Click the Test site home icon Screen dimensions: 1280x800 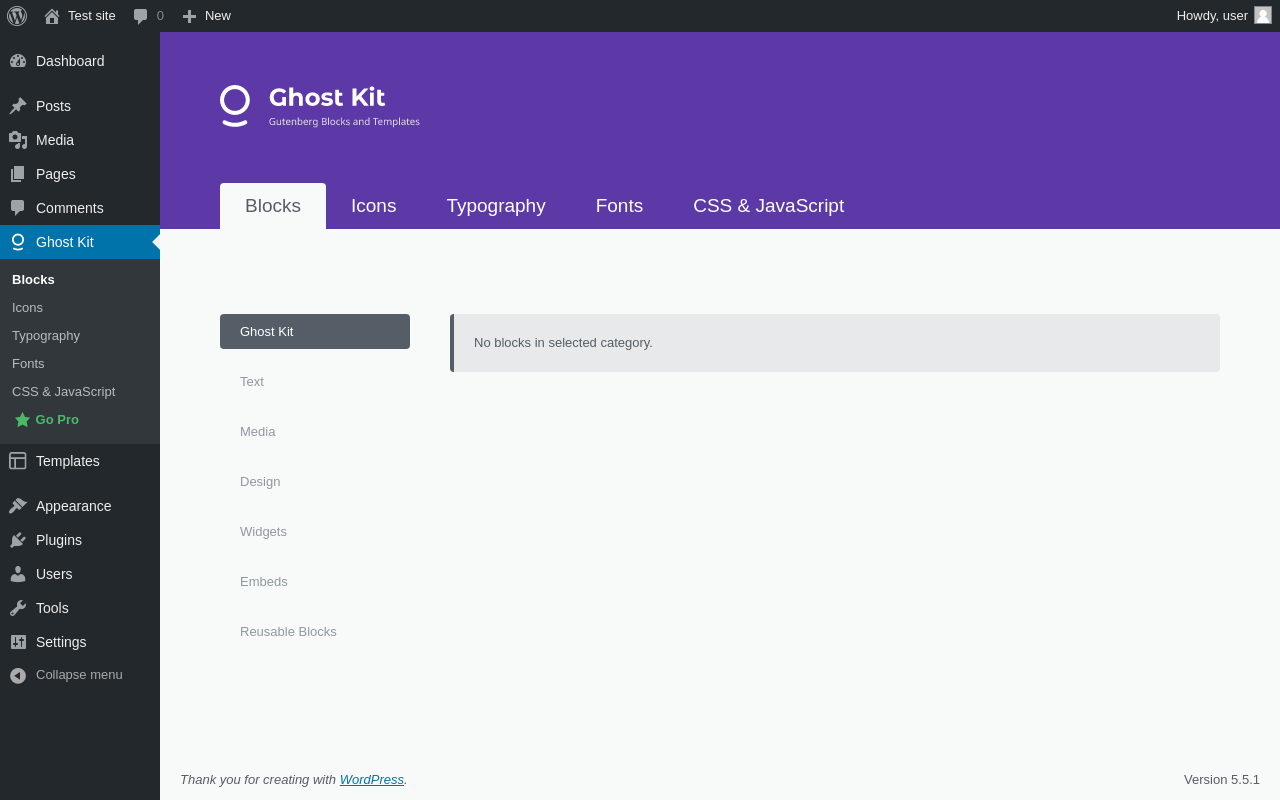click(52, 16)
